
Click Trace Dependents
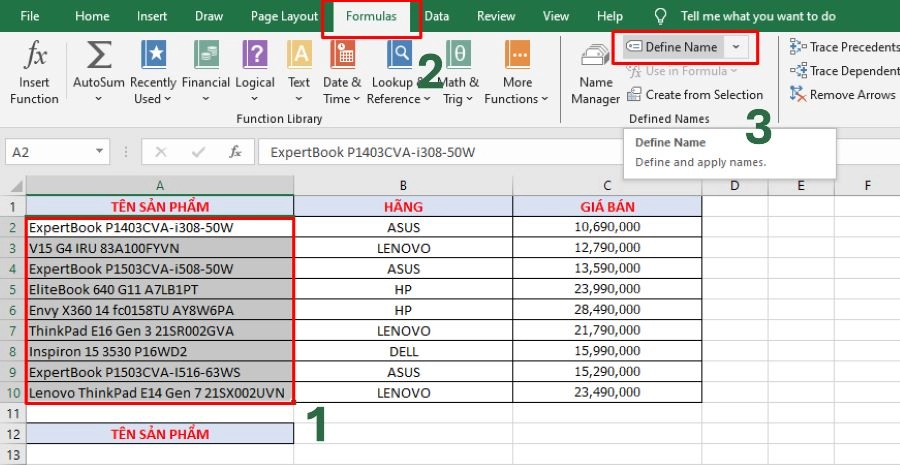point(844,71)
